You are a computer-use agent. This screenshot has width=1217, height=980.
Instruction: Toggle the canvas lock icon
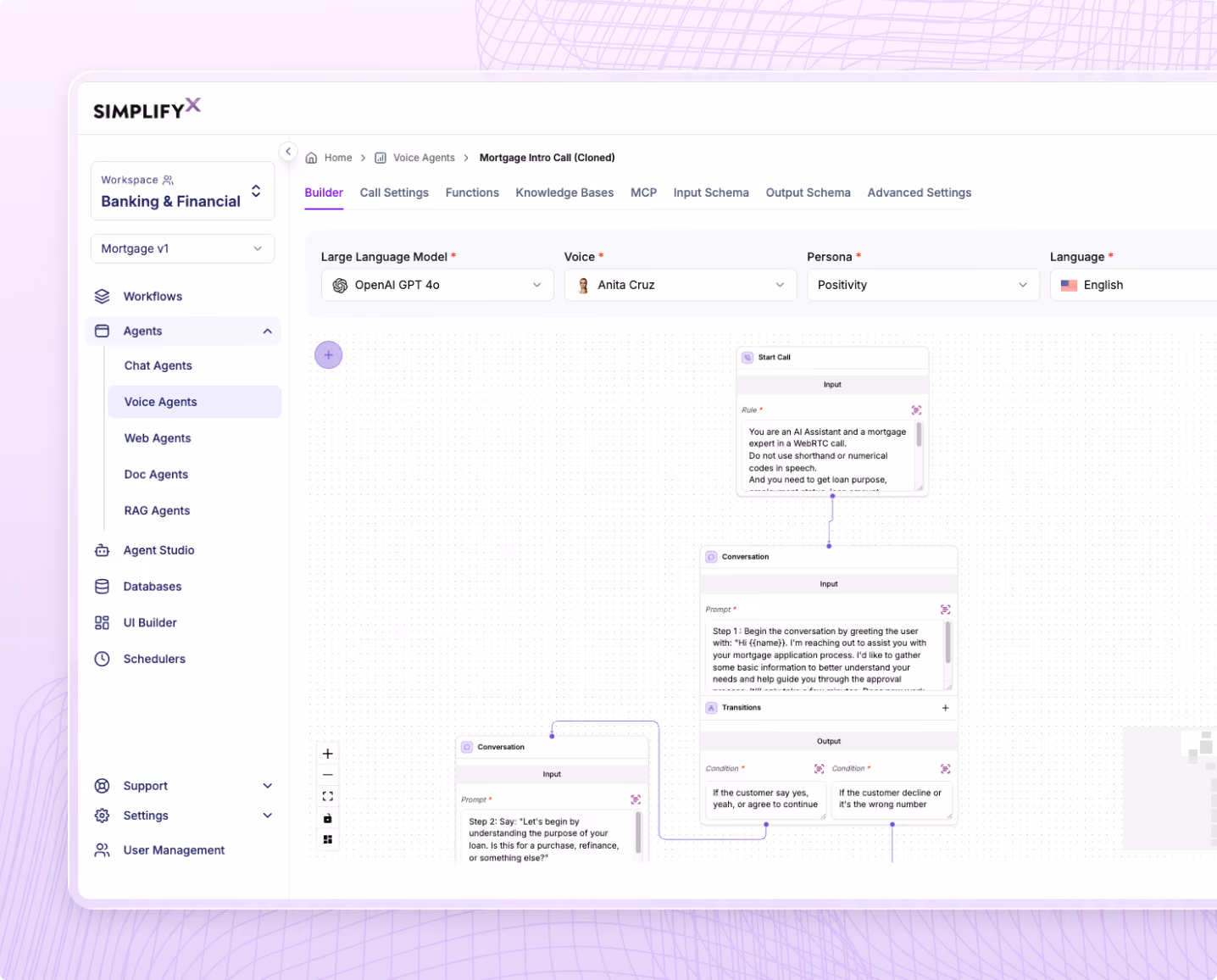[x=328, y=818]
